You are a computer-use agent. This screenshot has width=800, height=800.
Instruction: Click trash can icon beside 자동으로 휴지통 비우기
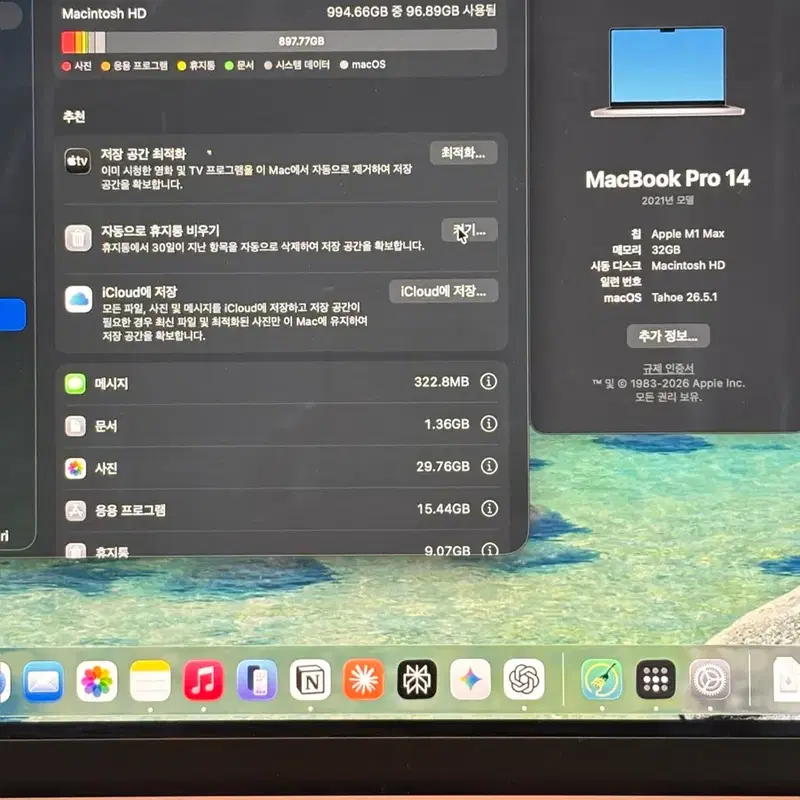[x=78, y=238]
